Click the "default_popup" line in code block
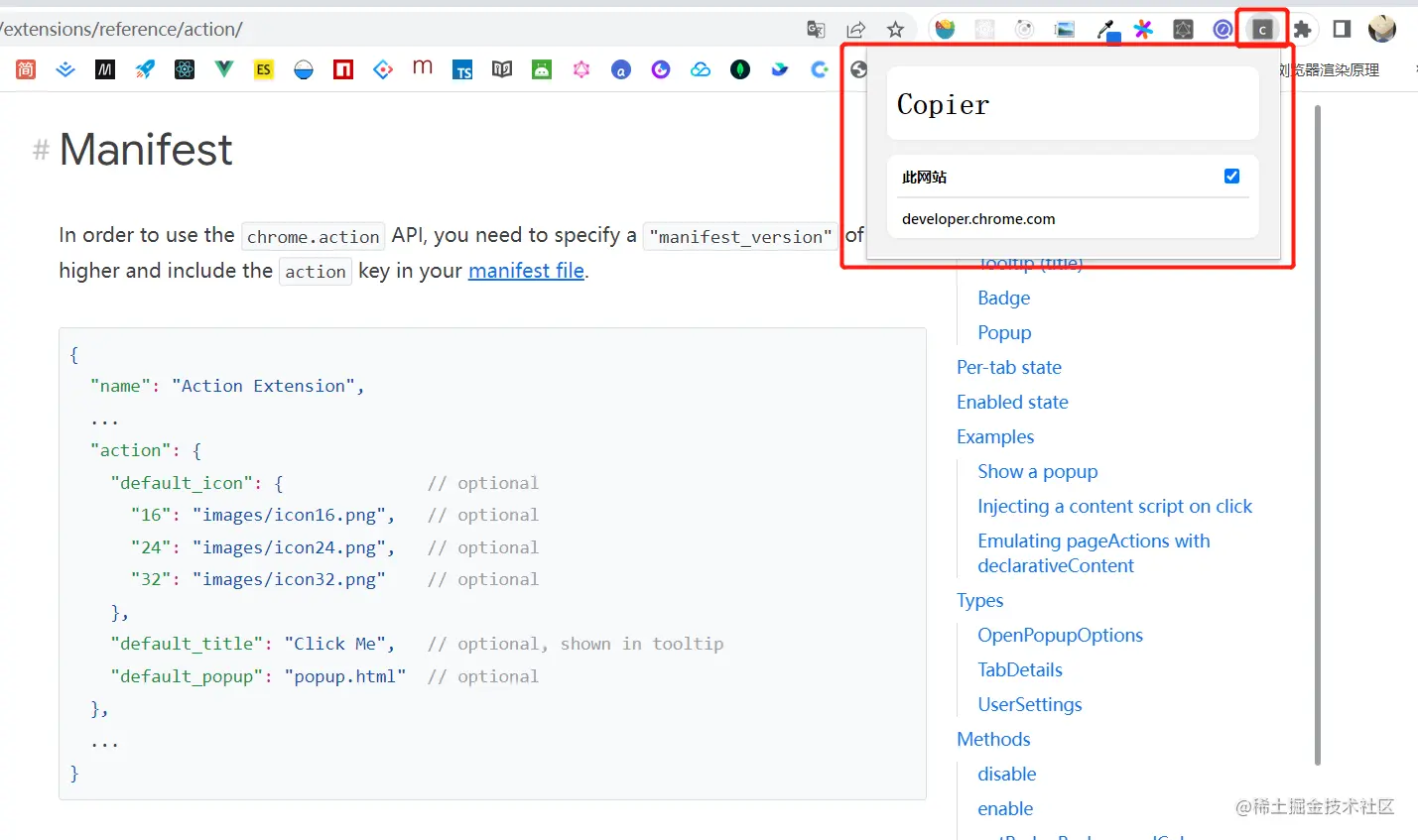The image size is (1418, 840). click(x=324, y=676)
